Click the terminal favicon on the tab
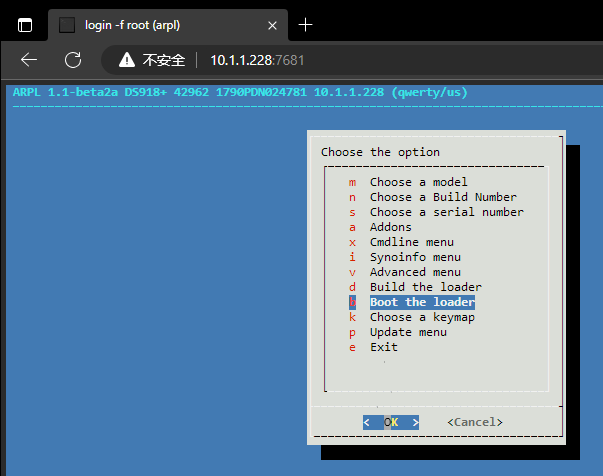The height and width of the screenshot is (476, 603). [x=67, y=25]
